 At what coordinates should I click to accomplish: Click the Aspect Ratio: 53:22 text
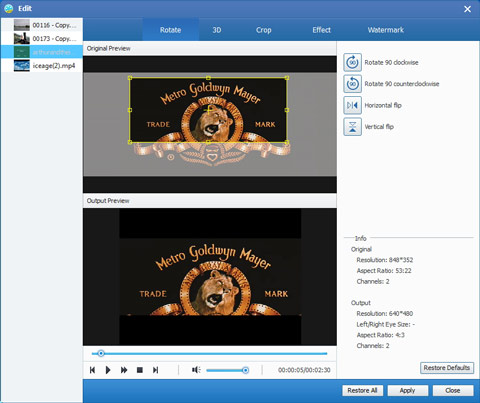point(384,270)
